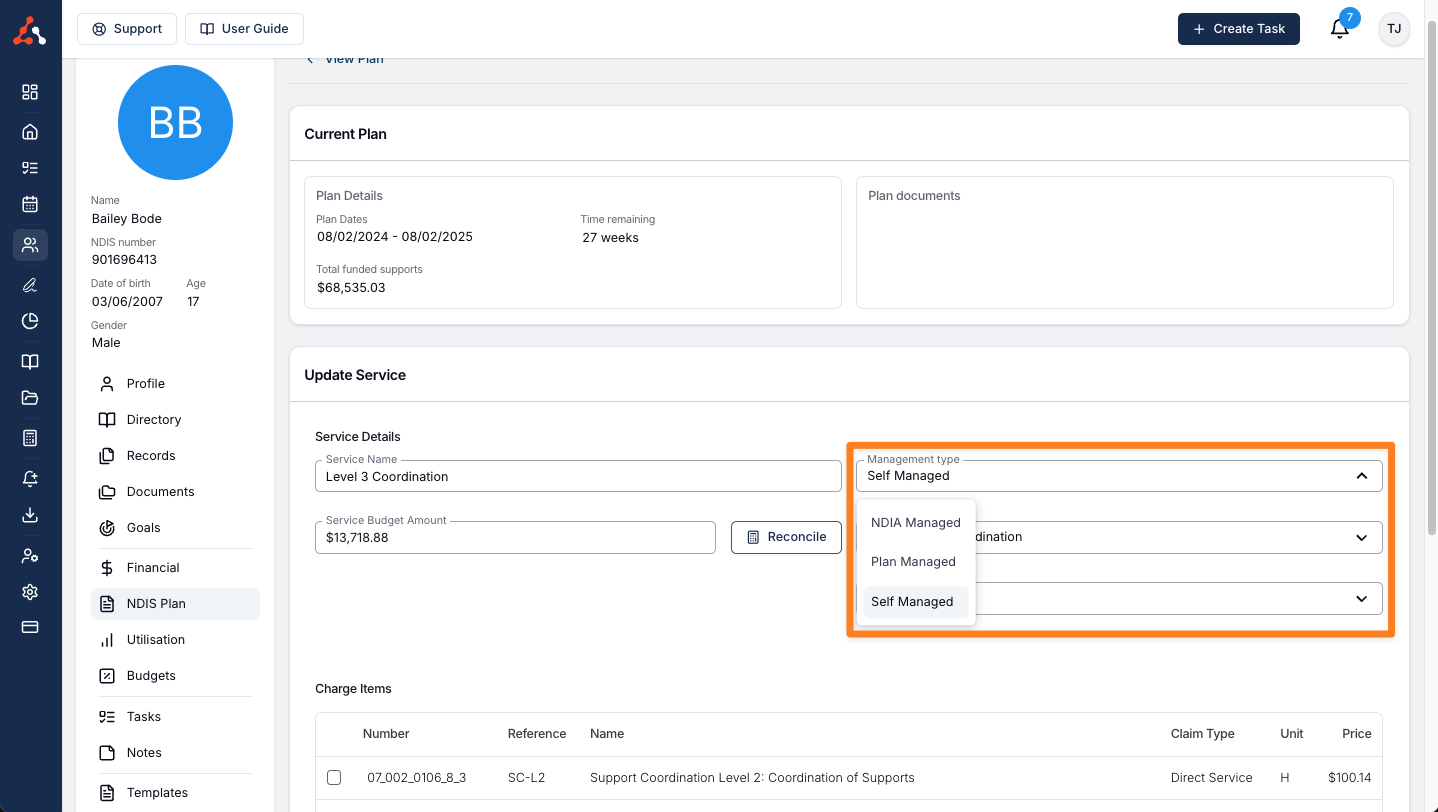Click the Service Budget Amount field
This screenshot has width=1438, height=812.
click(515, 537)
